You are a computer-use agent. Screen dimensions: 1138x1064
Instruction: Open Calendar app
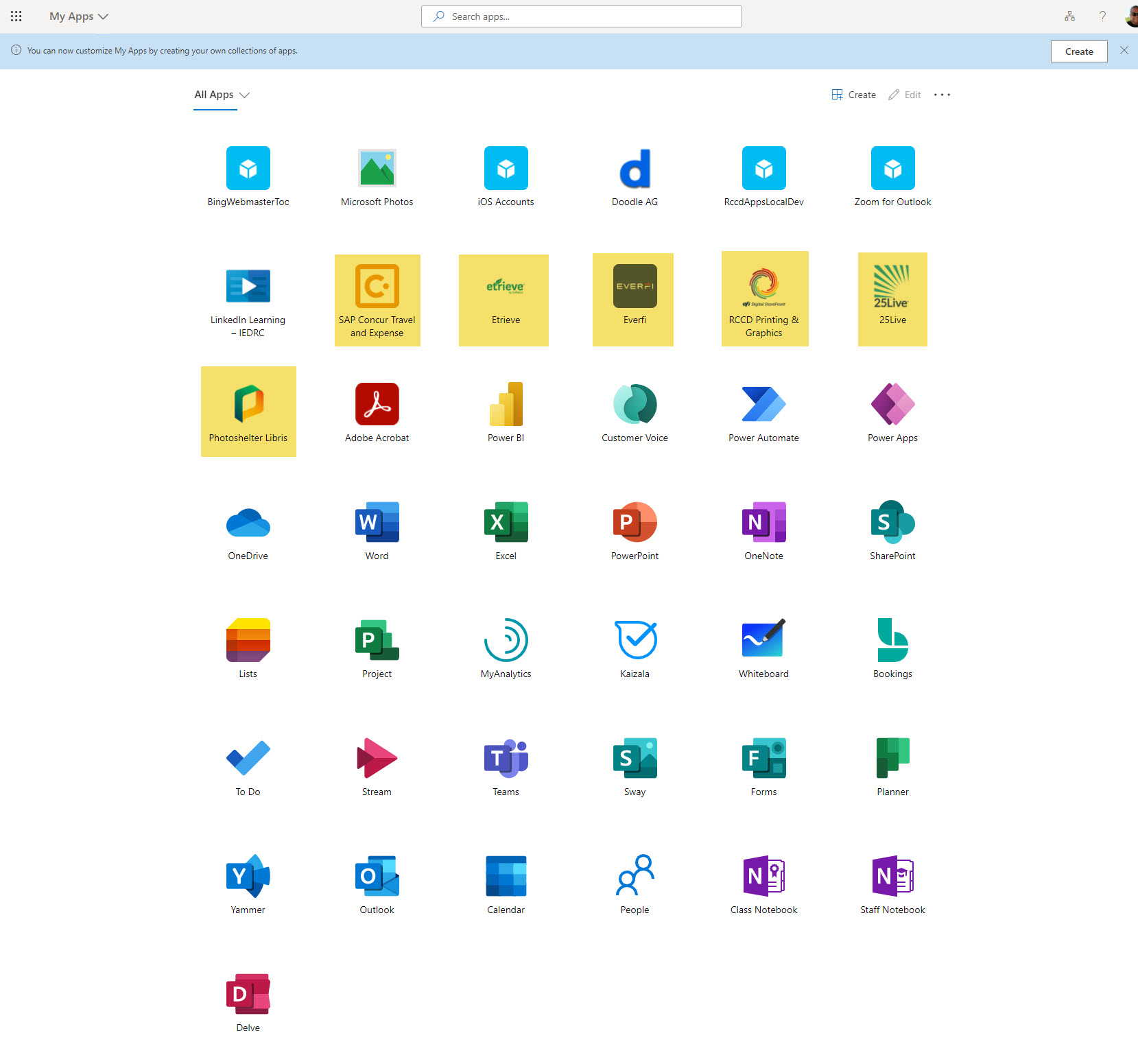pos(506,885)
